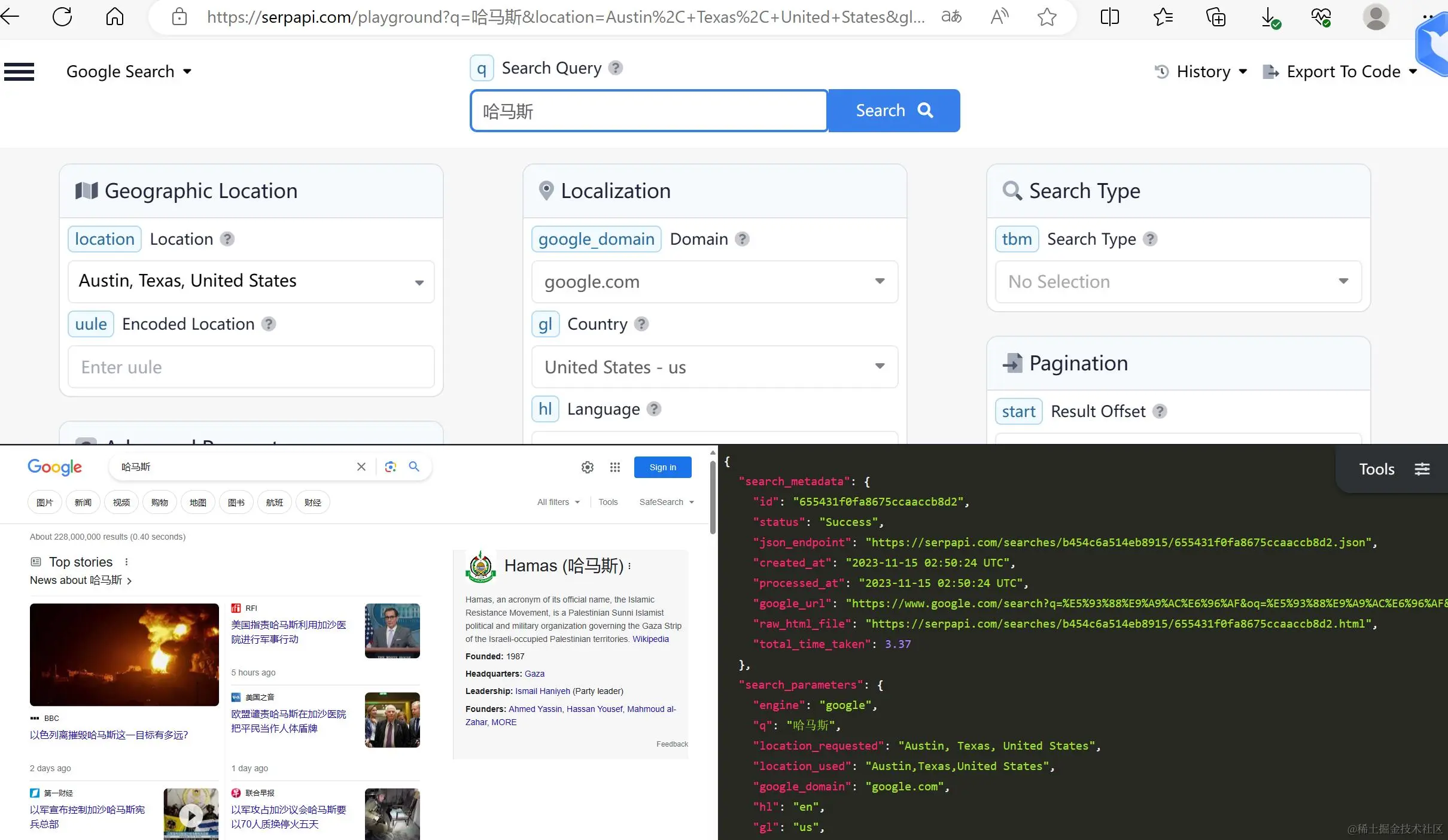
Task: Click the browser address bar URL
Action: [x=565, y=17]
